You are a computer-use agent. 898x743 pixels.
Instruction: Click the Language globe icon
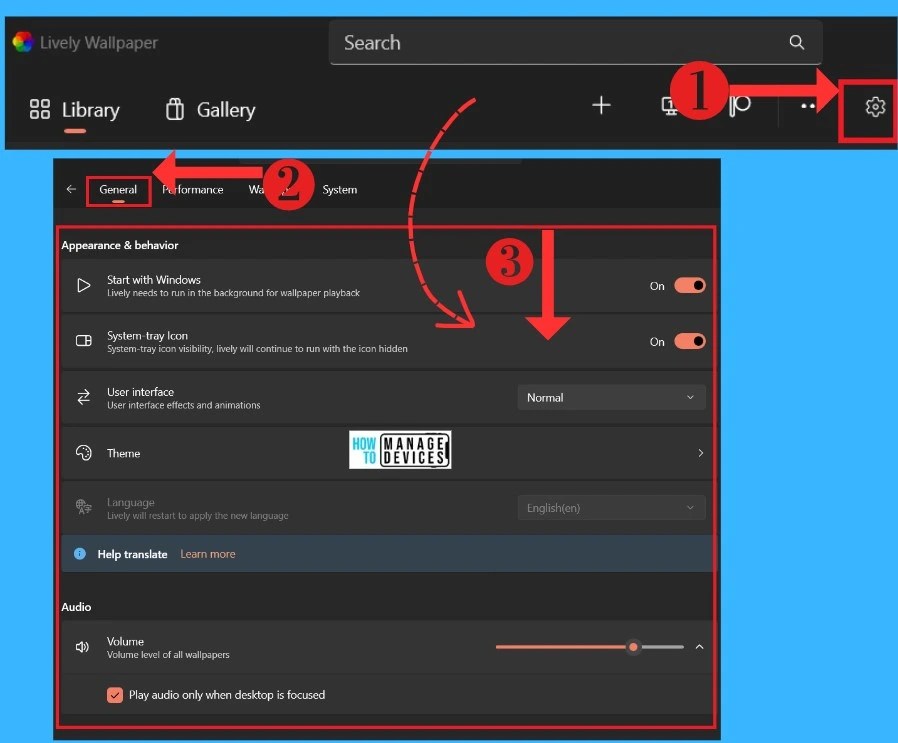coord(84,506)
